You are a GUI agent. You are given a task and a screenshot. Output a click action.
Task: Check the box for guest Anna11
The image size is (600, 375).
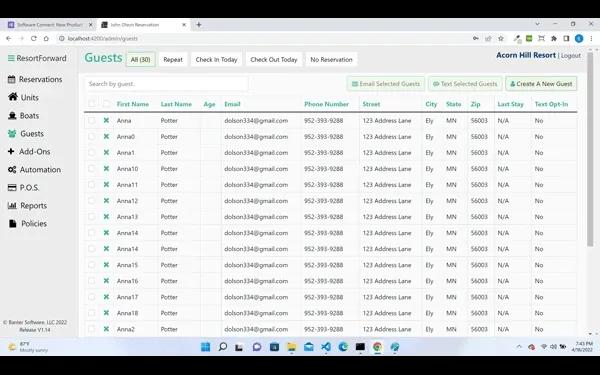91,184
